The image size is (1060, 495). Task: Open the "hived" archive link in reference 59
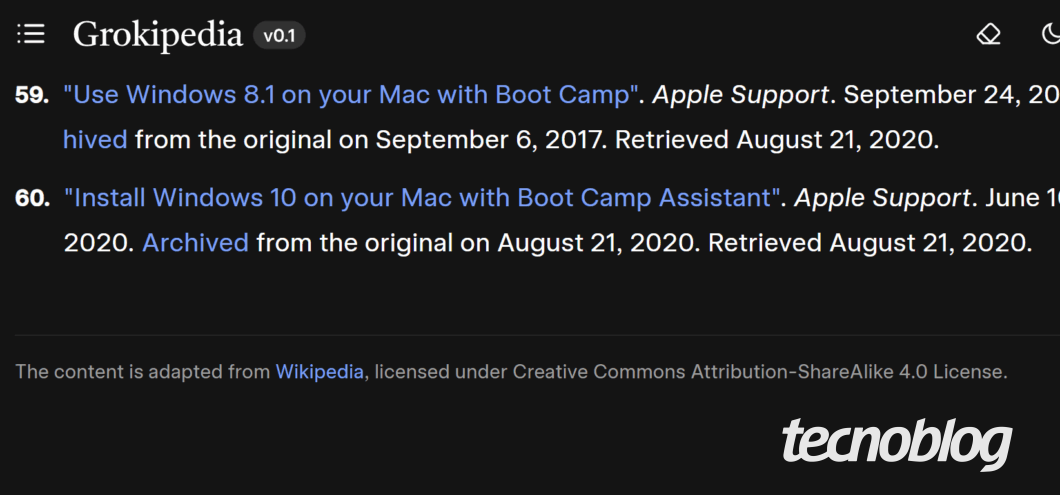tap(95, 140)
